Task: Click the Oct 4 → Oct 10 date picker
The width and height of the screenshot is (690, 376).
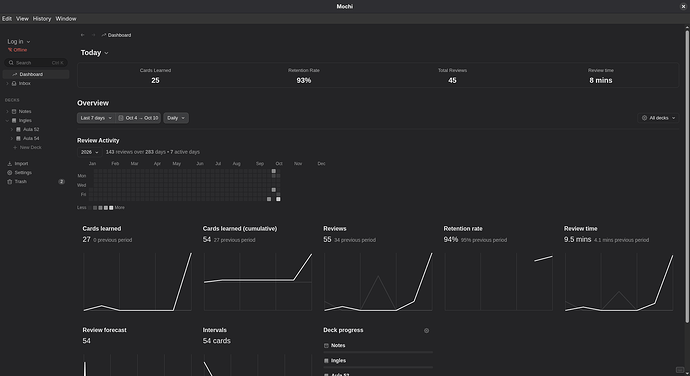Action: tap(138, 118)
